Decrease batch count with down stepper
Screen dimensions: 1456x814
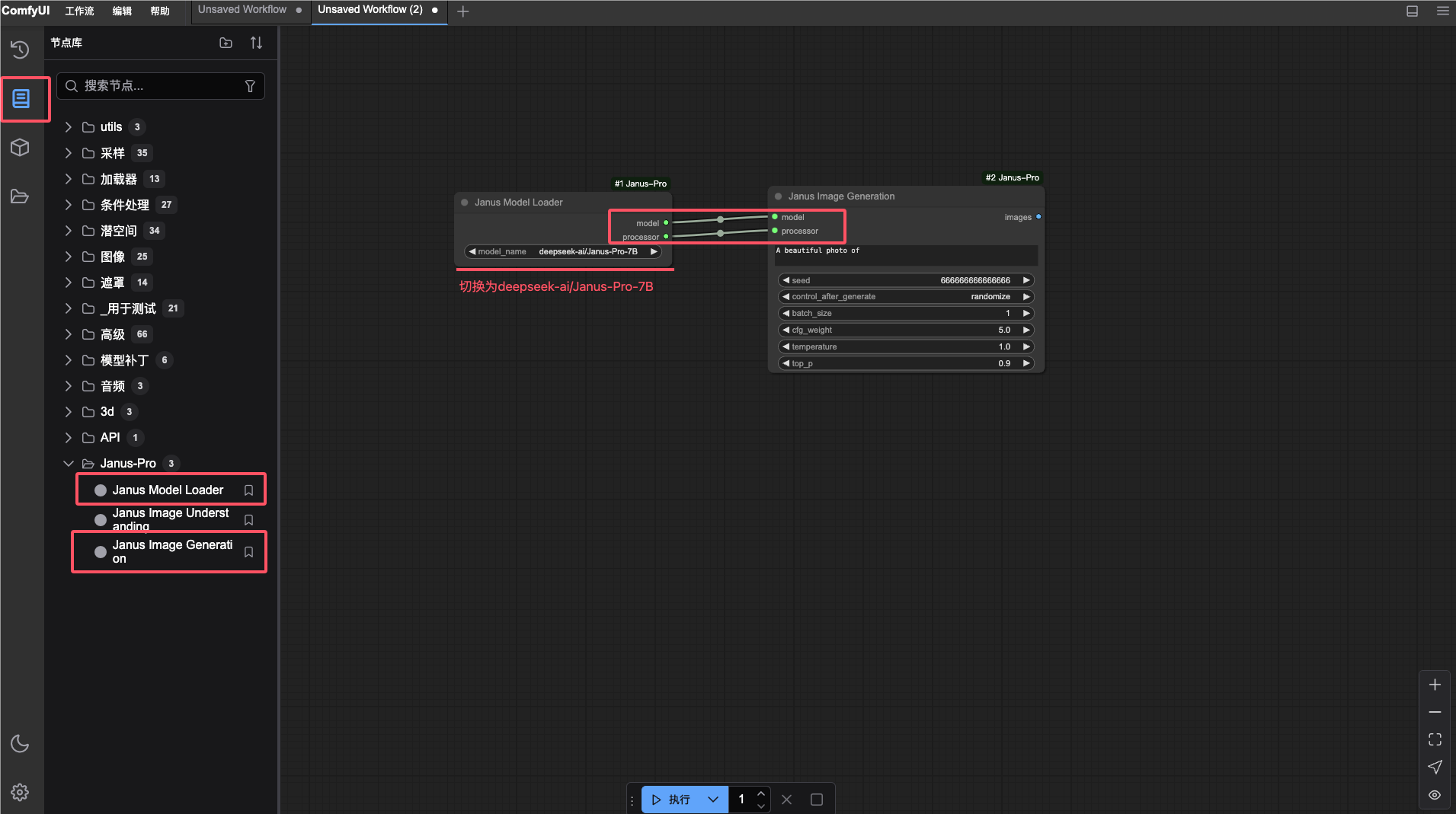tap(760, 806)
